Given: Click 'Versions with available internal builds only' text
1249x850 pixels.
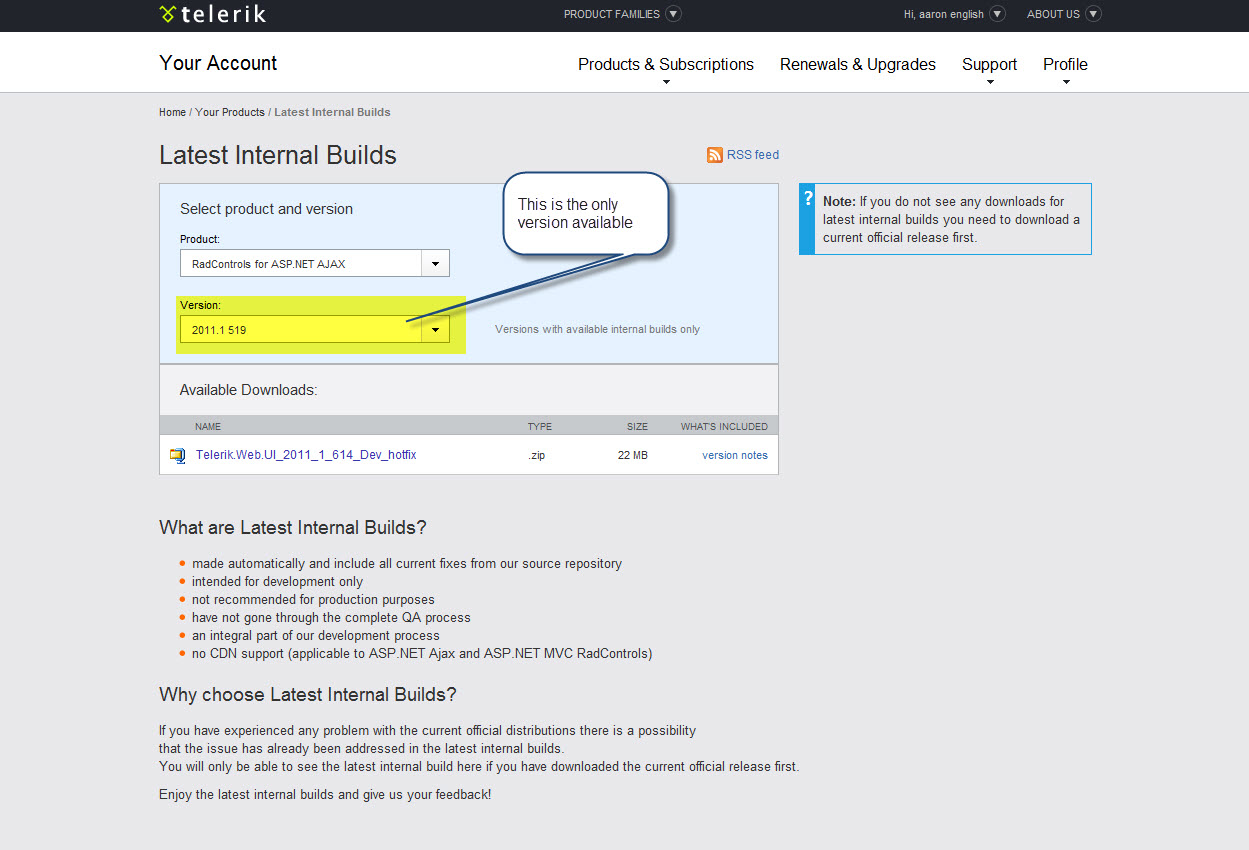Looking at the screenshot, I should [597, 329].
